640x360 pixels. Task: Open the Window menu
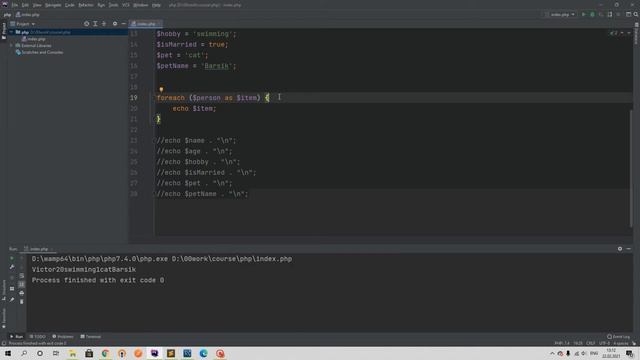pyautogui.click(x=141, y=5)
